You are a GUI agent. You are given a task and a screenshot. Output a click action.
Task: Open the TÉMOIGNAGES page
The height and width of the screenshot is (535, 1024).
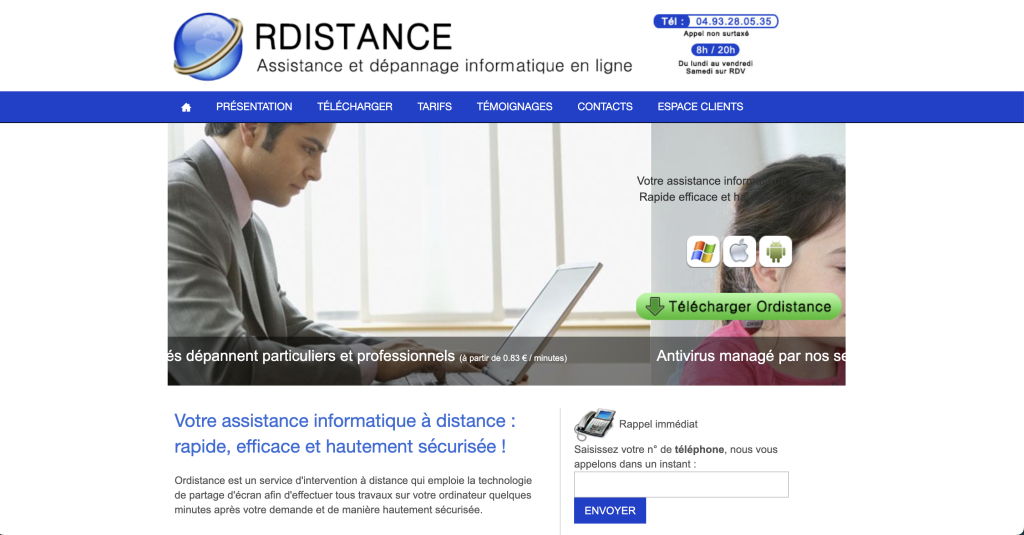coord(514,106)
